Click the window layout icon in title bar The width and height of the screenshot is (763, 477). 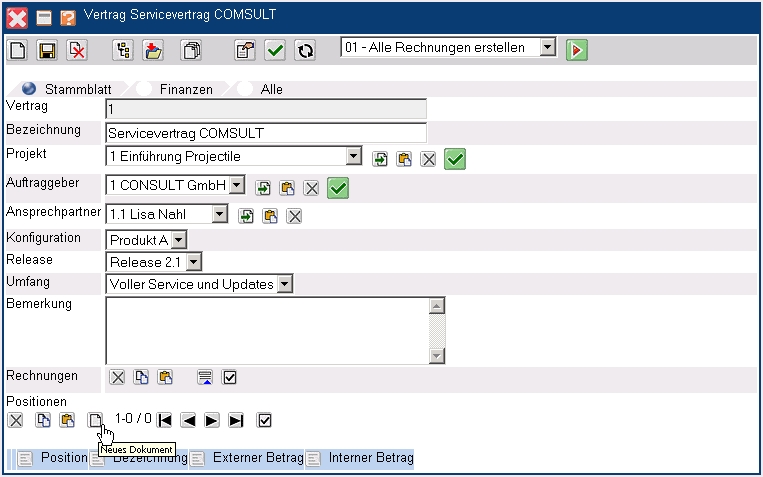pyautogui.click(x=44, y=18)
